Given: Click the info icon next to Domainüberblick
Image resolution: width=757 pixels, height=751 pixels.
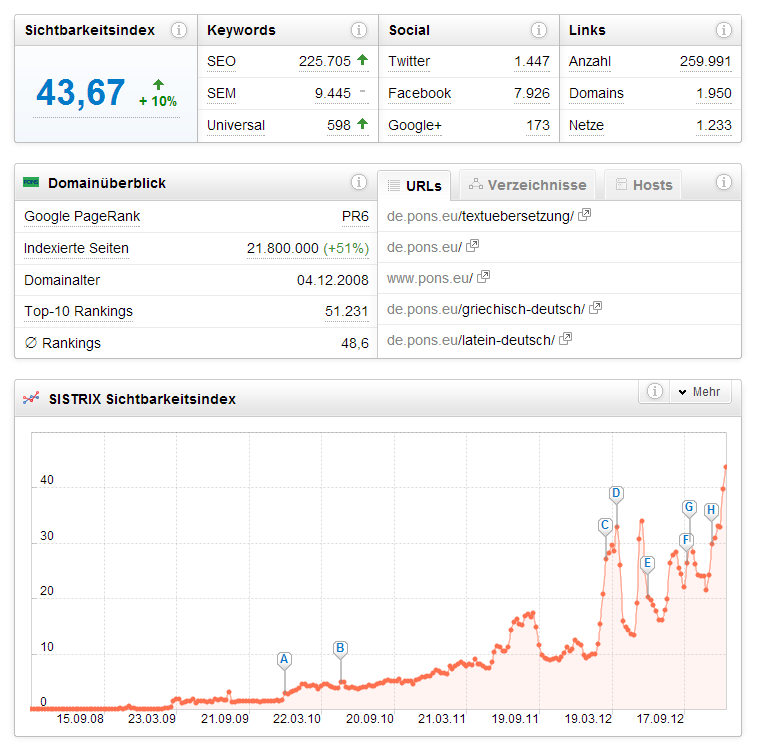Looking at the screenshot, I should tap(359, 183).
